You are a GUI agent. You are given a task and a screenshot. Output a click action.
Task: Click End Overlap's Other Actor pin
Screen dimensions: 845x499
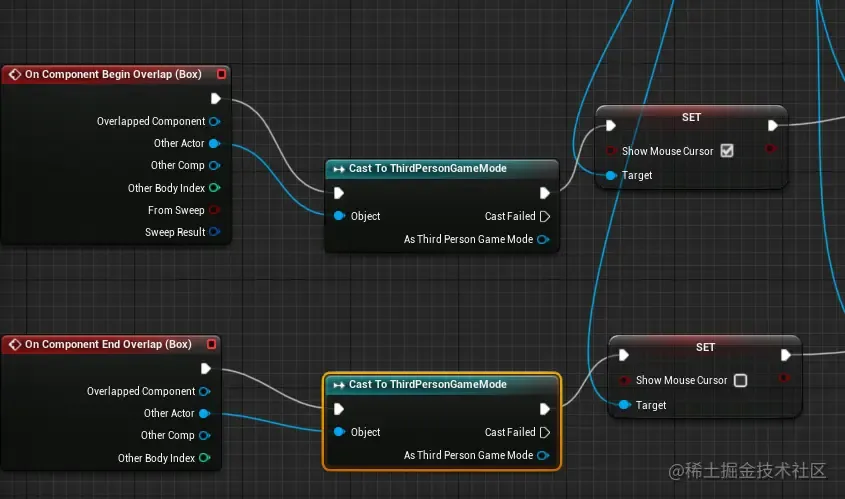205,413
